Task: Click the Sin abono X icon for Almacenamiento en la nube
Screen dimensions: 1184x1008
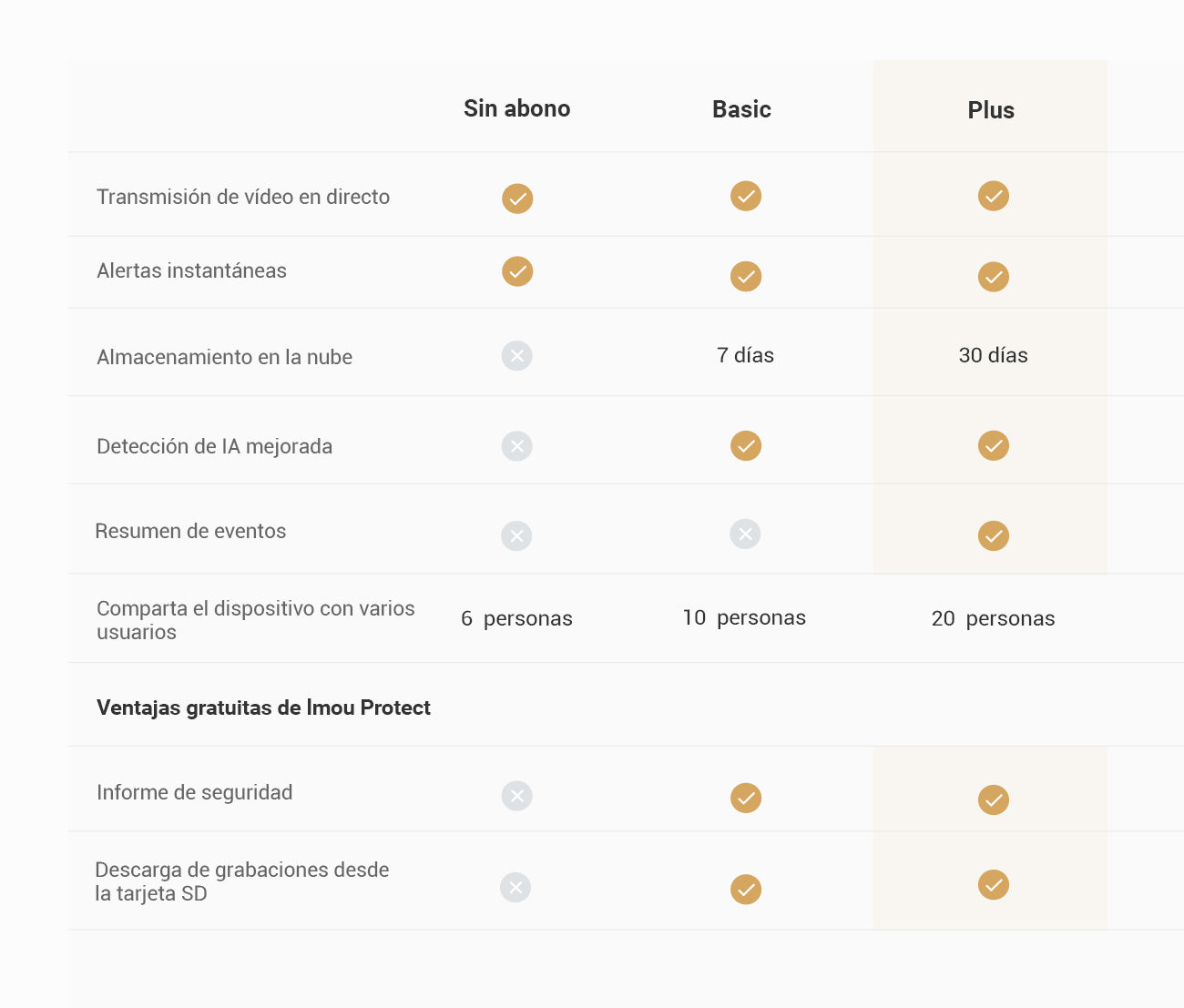Action: pyautogui.click(x=517, y=355)
